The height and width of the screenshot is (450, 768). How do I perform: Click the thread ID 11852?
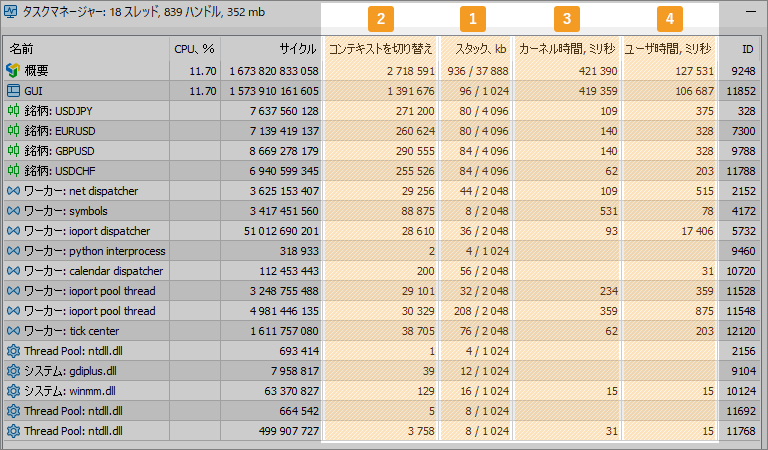(x=741, y=91)
